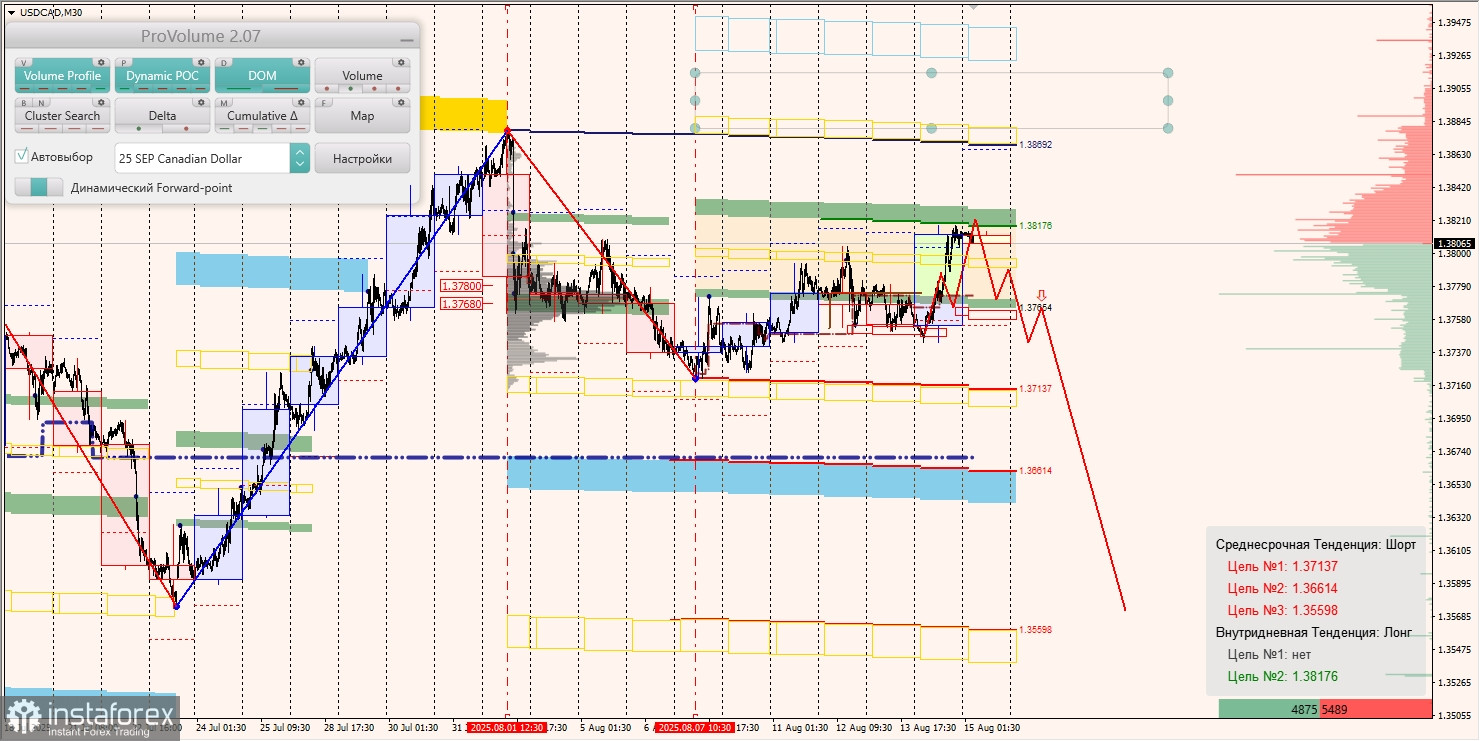Click 'Цель №3: 1.35598' in the info box
Screen dimensions: 1480x741
point(1282,610)
